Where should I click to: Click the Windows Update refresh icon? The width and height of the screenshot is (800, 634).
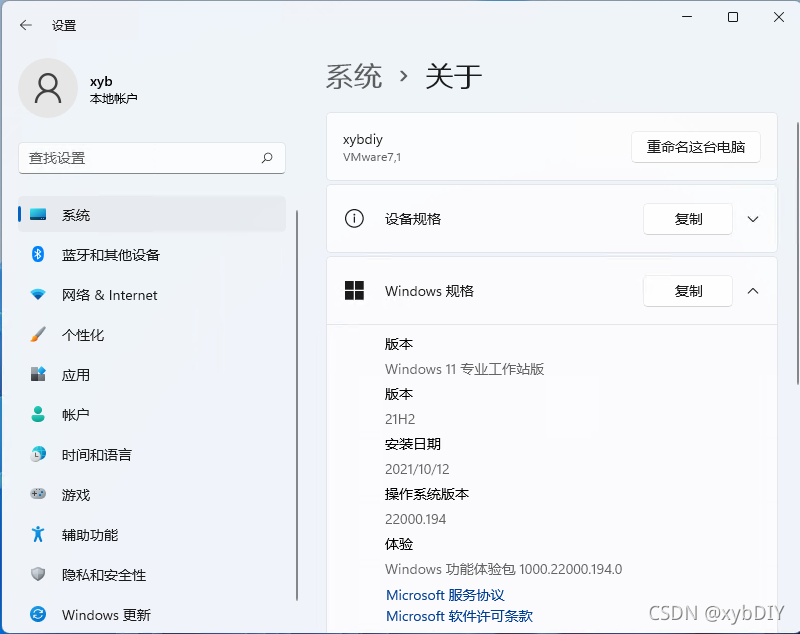click(38, 614)
